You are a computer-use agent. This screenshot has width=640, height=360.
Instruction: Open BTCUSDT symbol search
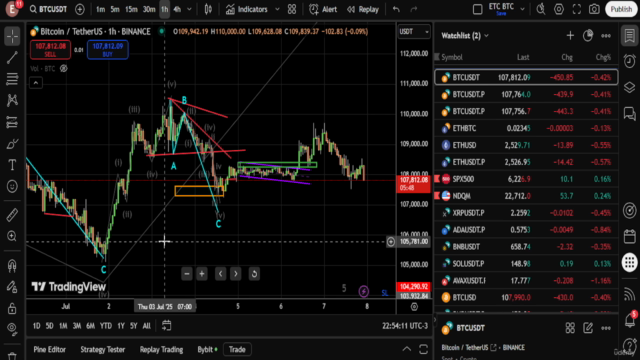pos(48,9)
